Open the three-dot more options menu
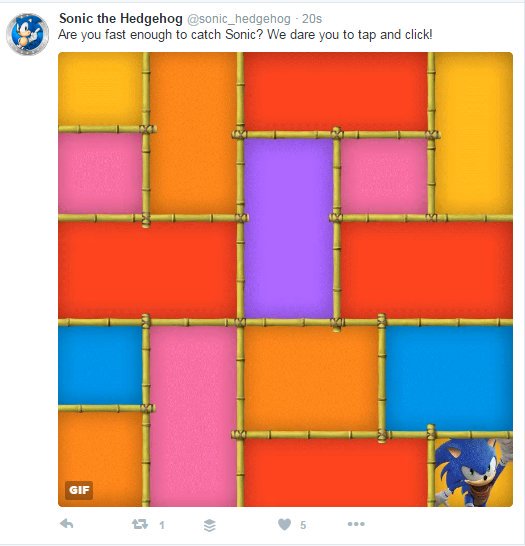 [x=356, y=524]
